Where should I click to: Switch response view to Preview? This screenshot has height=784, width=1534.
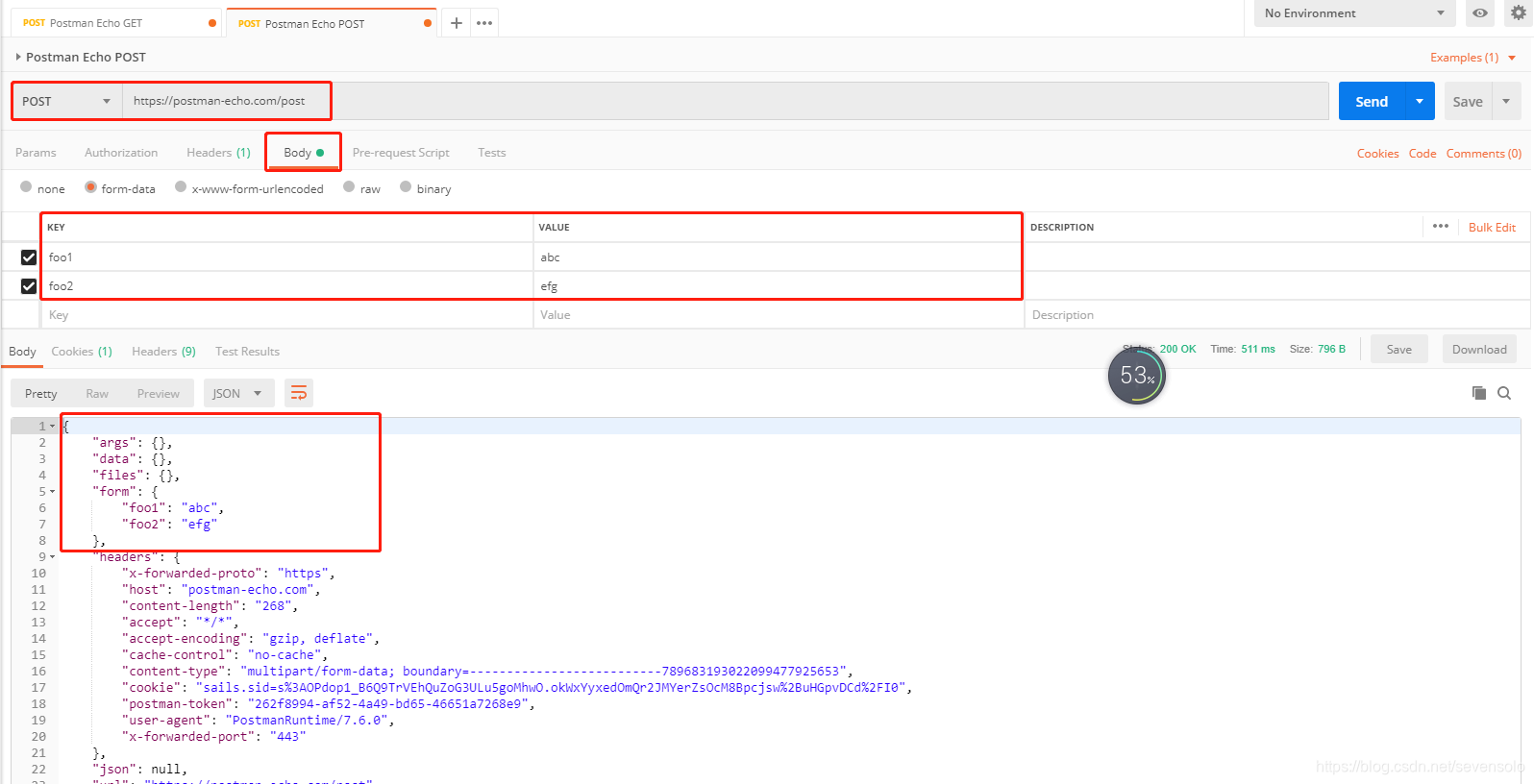(x=158, y=393)
